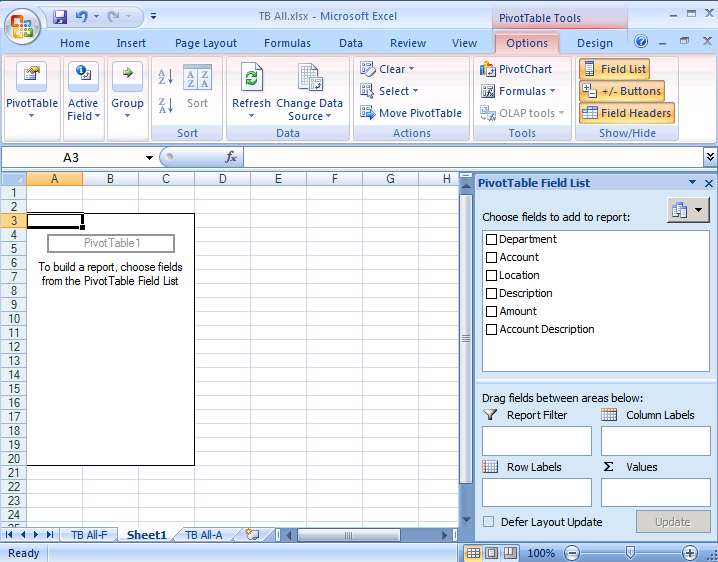718x562 pixels.
Task: Sort Z to A descending
Action: [x=166, y=105]
